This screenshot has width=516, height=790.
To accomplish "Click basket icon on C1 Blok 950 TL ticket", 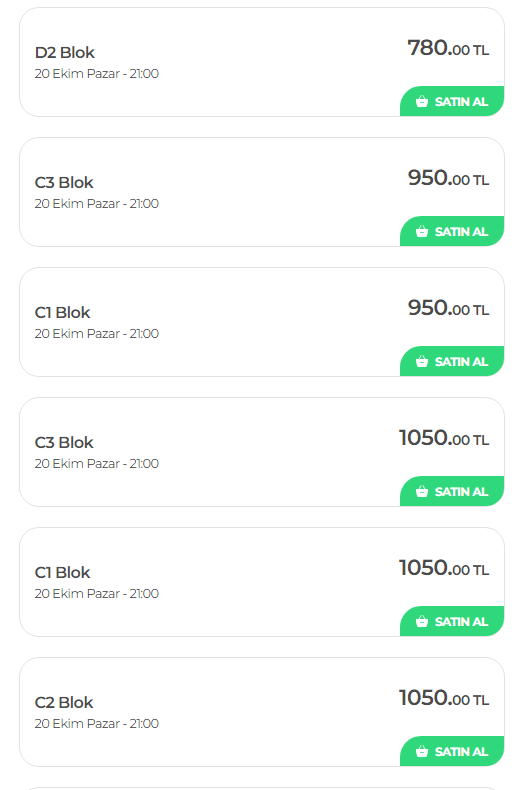I will point(422,362).
